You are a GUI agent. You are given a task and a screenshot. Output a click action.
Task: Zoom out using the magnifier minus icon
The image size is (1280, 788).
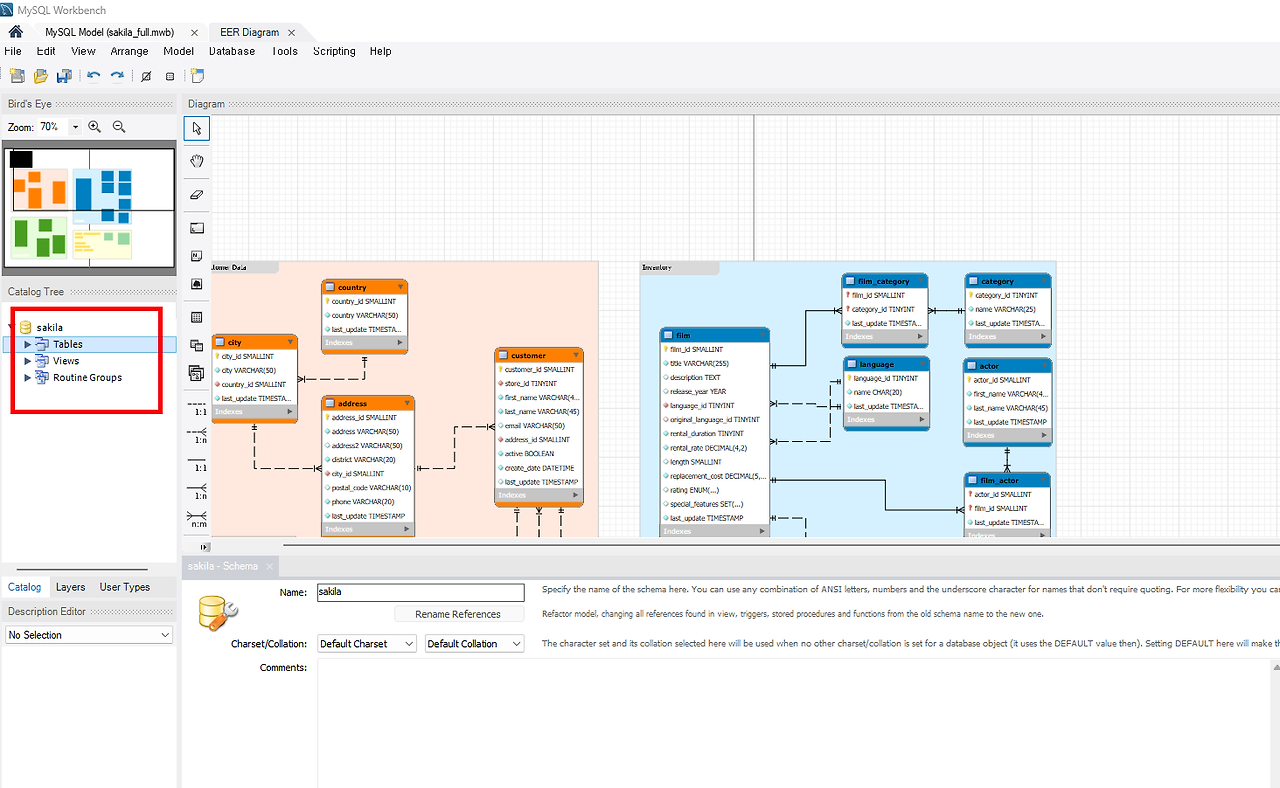tap(119, 127)
